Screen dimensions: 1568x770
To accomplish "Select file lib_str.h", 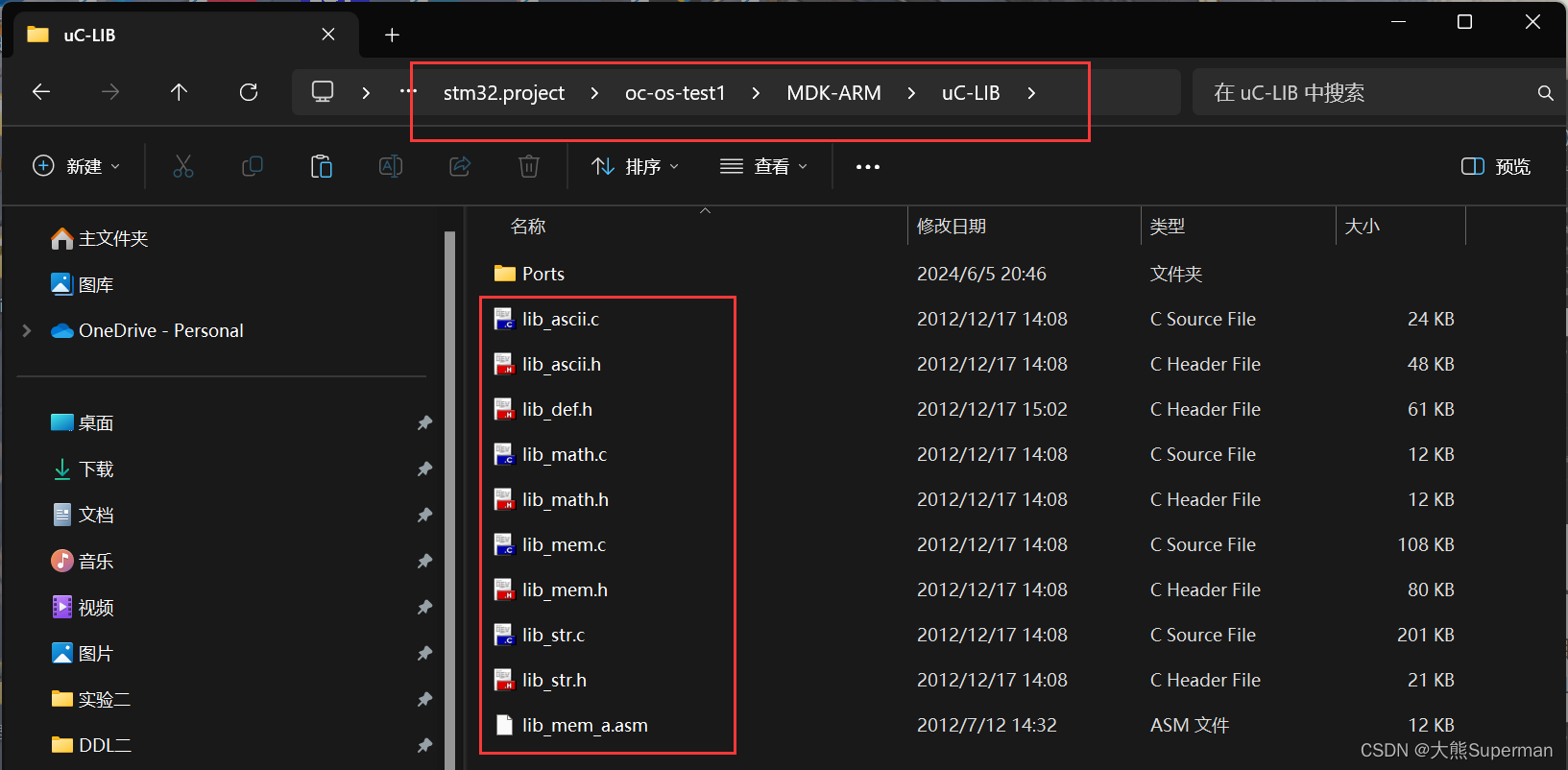I will pyautogui.click(x=555, y=680).
